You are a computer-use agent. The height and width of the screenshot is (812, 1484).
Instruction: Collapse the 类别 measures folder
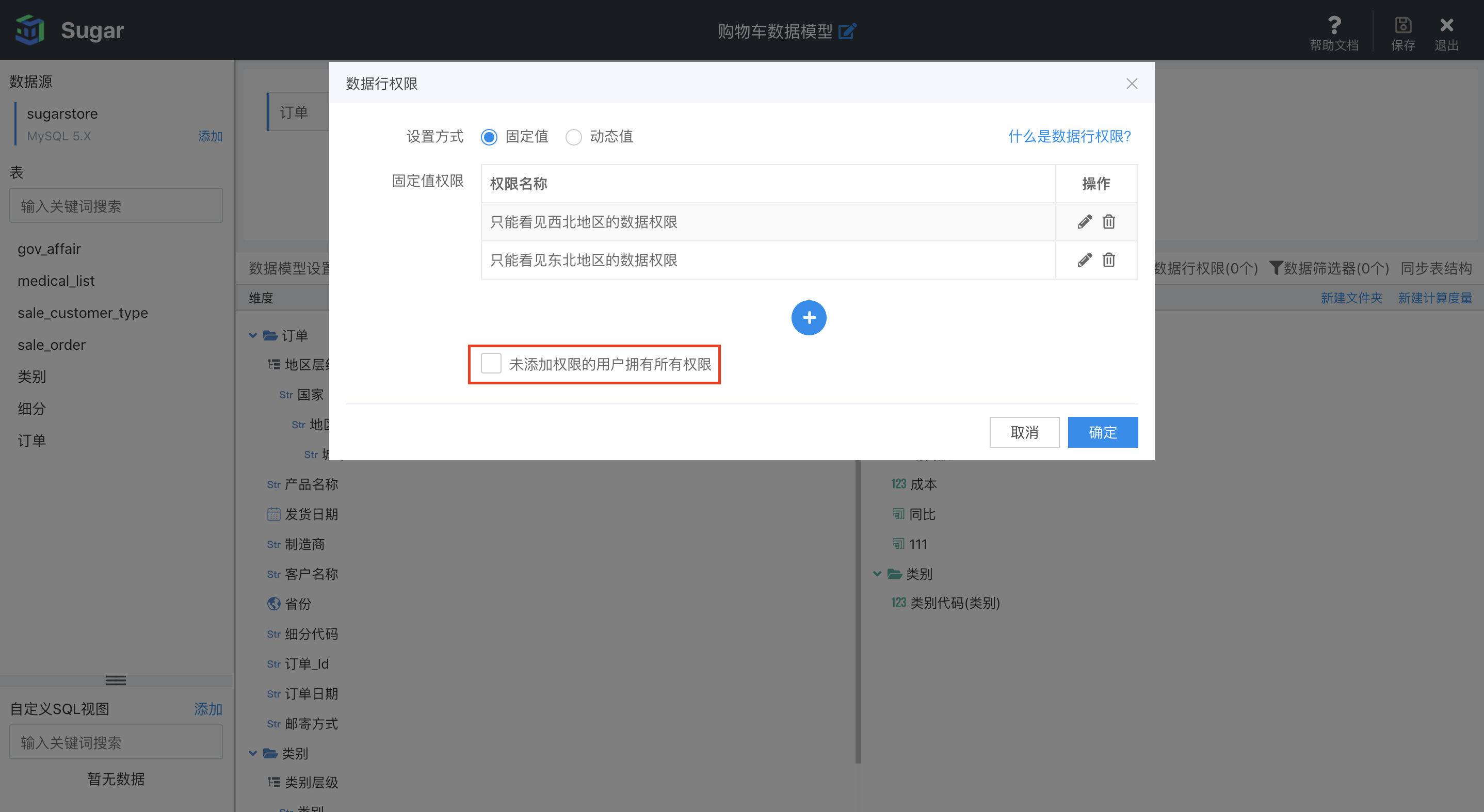(877, 574)
